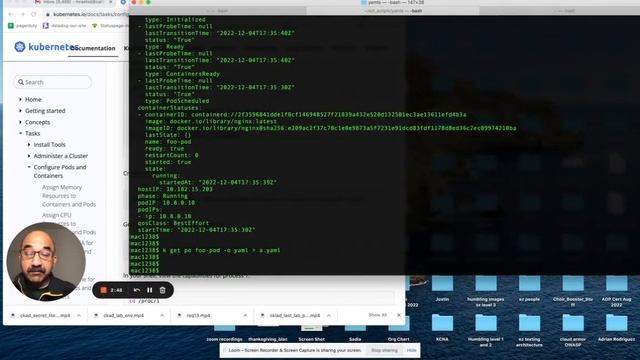Open the ckad_lab_env.mp4 download menu chevron

pyautogui.click(x=162, y=316)
